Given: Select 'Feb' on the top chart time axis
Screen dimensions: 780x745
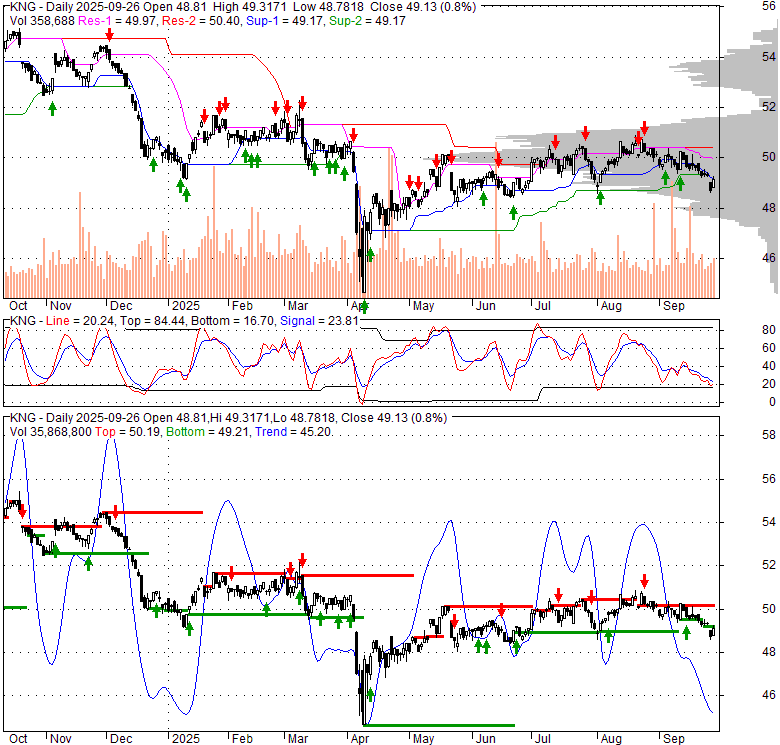Looking at the screenshot, I should [x=242, y=306].
